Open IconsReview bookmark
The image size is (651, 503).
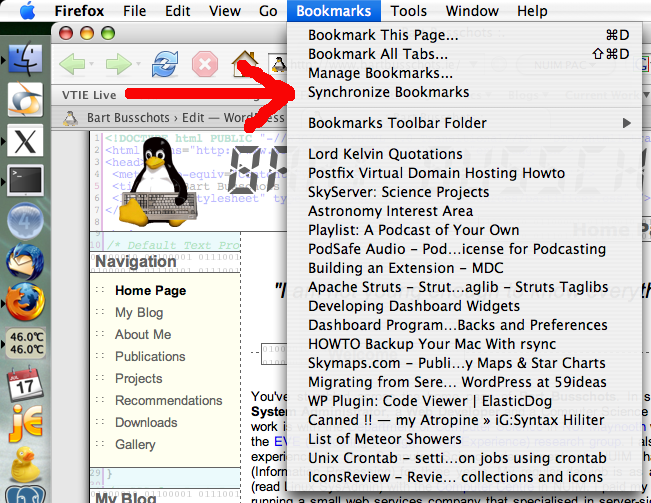pyautogui.click(x=465, y=477)
